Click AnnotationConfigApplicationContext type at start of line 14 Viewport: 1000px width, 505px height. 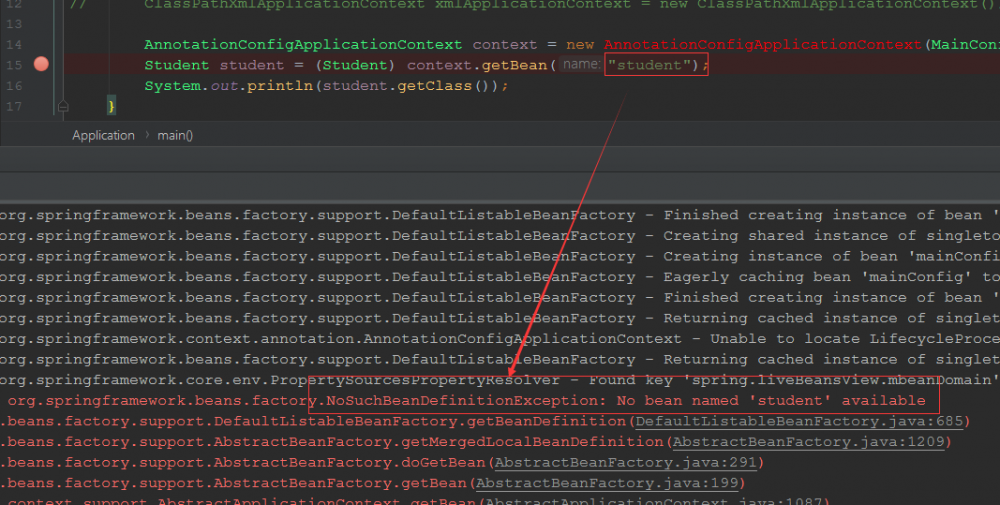(x=303, y=45)
